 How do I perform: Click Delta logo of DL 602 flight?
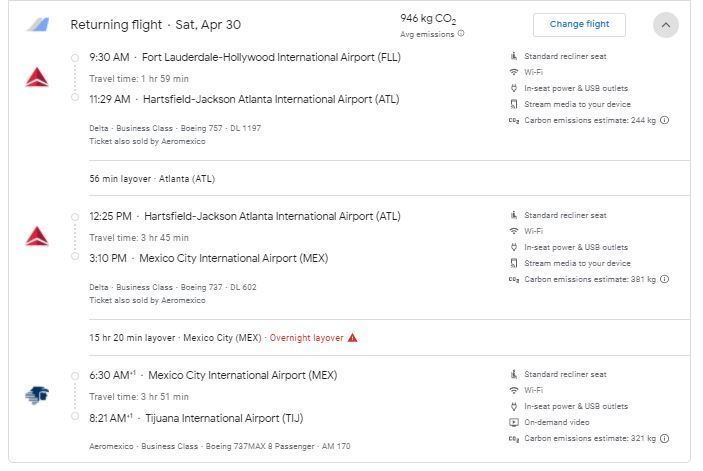(x=37, y=237)
